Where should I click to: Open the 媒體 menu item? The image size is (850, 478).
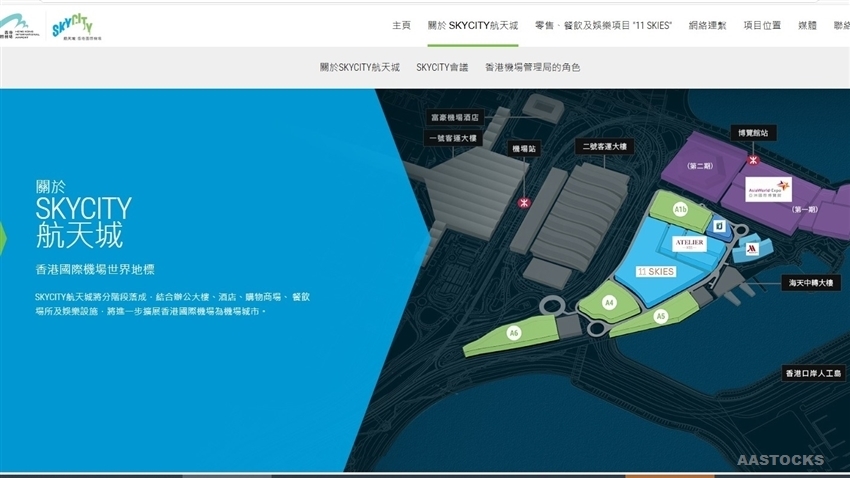tap(807, 25)
